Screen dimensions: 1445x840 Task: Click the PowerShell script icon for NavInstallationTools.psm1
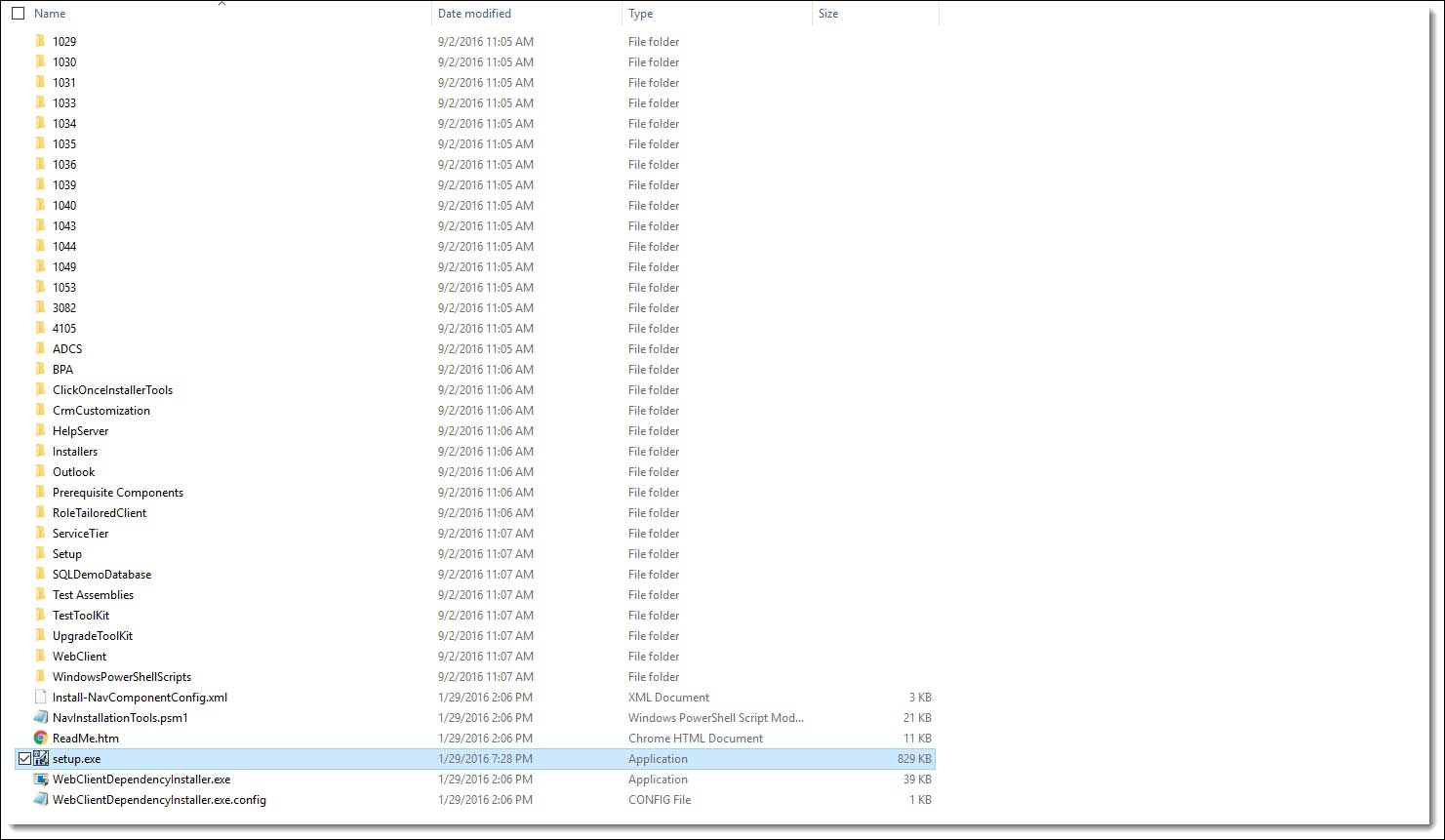tap(40, 717)
